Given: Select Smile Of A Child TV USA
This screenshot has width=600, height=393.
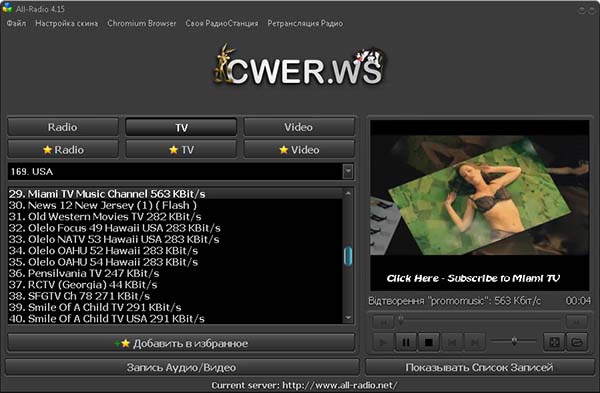Looking at the screenshot, I should (175, 318).
